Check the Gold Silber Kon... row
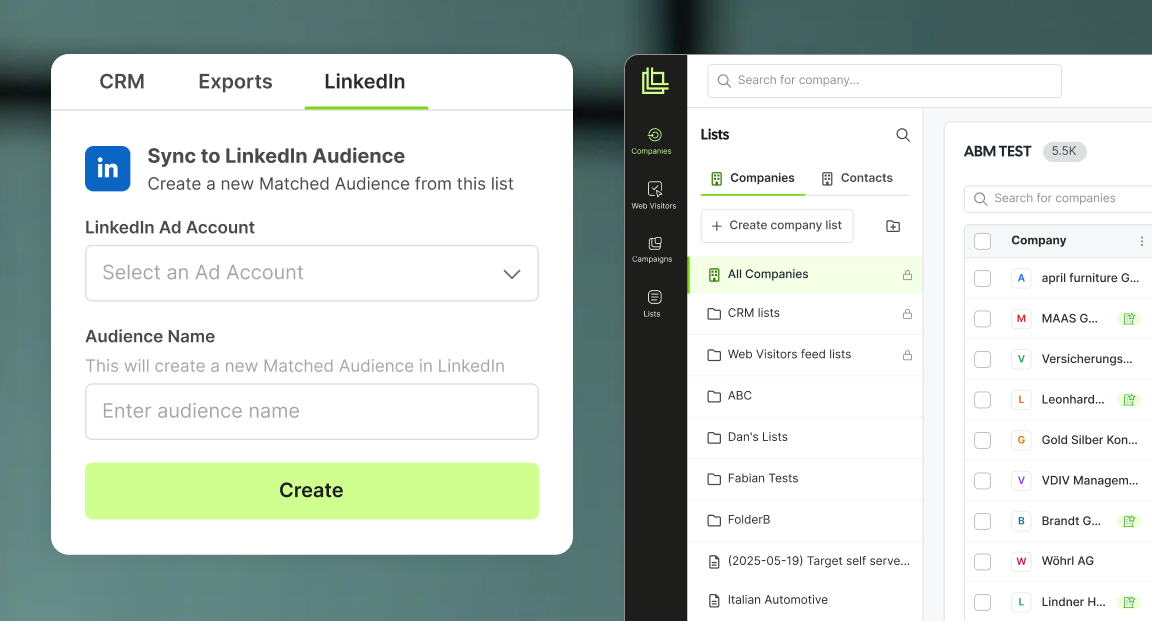 pos(982,440)
